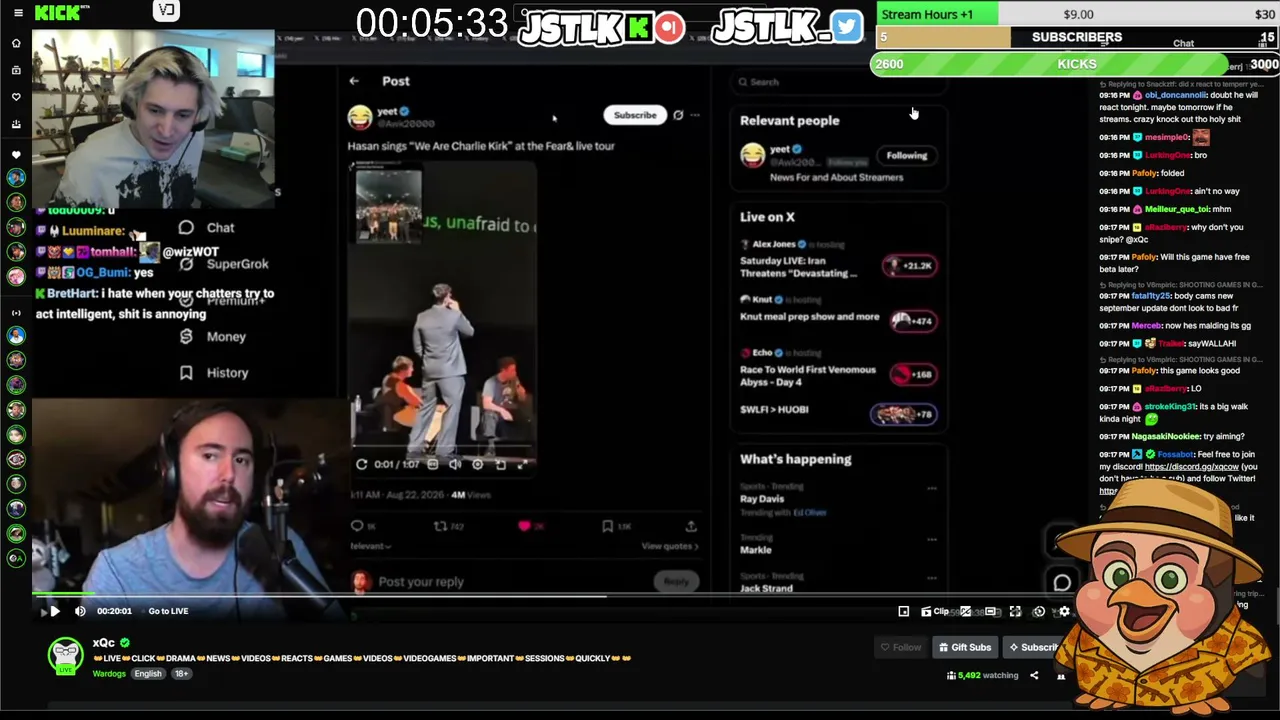This screenshot has width=1280, height=720.
Task: Expand the tweet video to fullscreen
Action: (x=523, y=464)
